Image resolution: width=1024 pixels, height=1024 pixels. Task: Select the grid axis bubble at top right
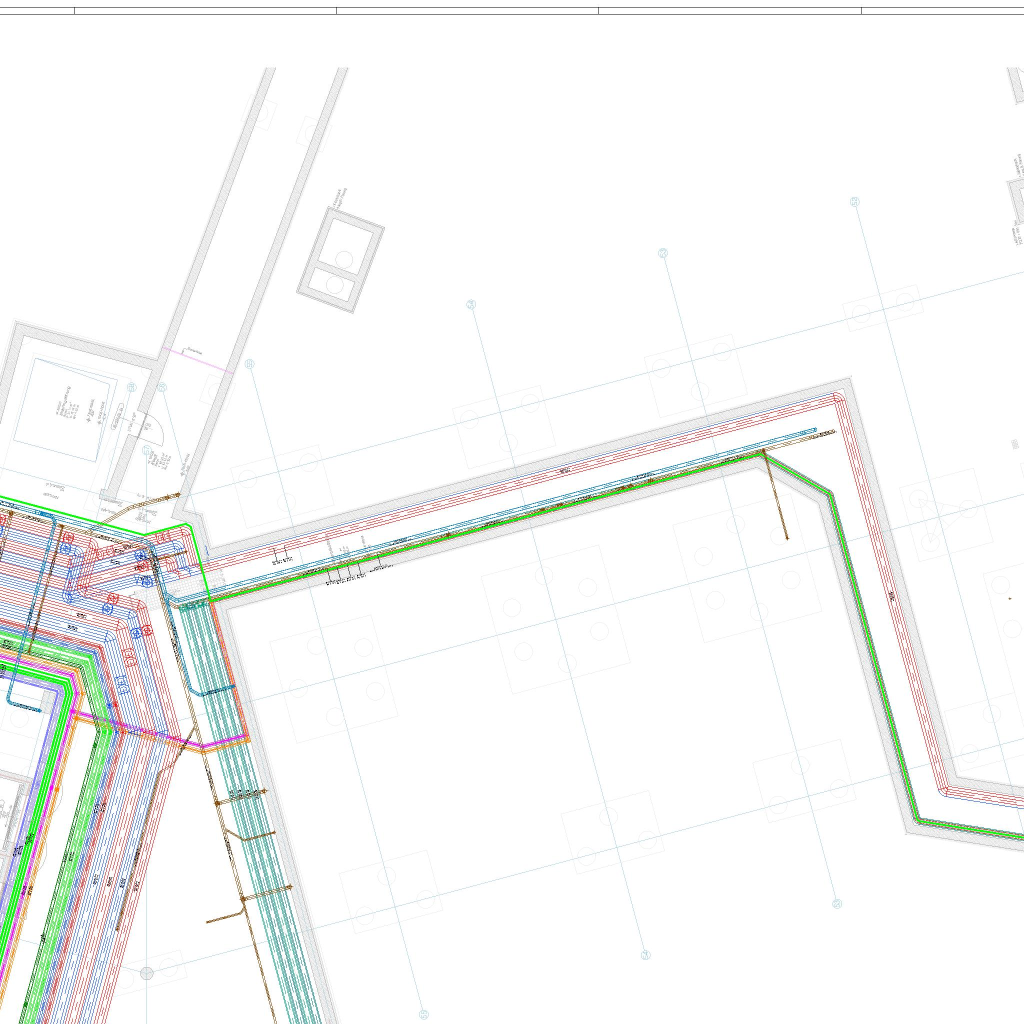click(854, 202)
